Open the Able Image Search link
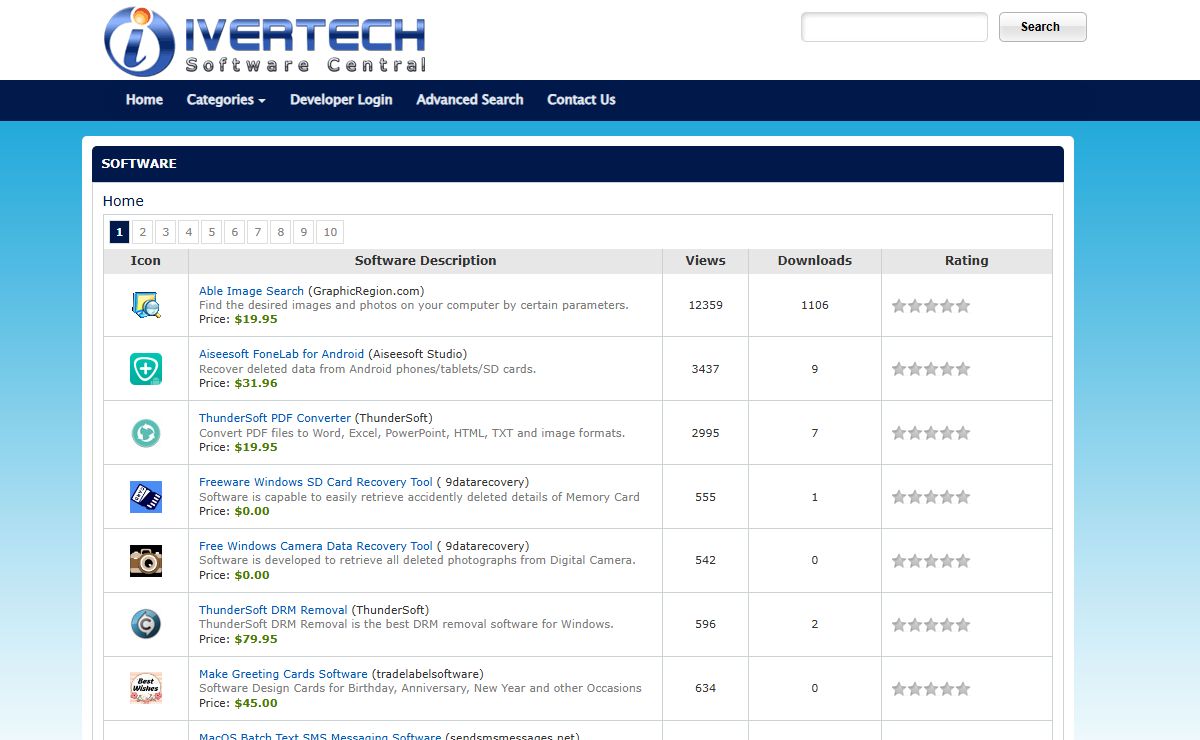Screen dimensions: 1200x740 click(x=251, y=291)
